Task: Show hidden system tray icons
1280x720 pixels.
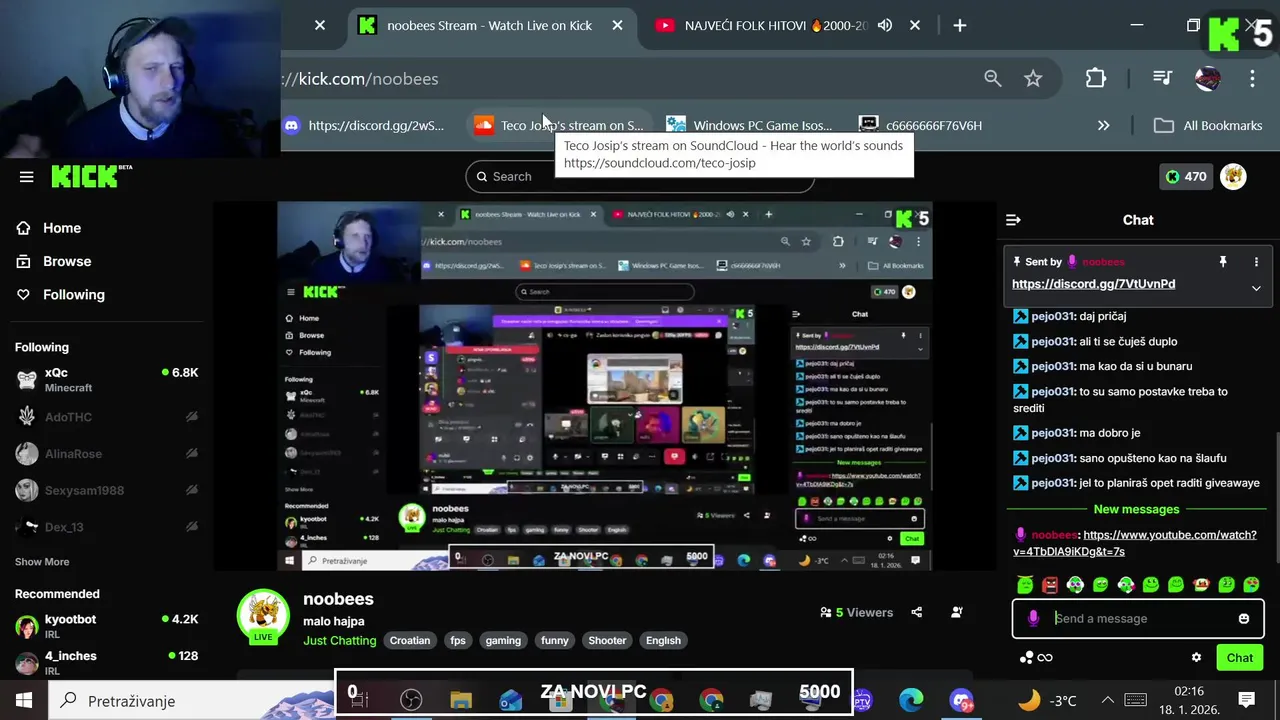Action: tap(1107, 701)
